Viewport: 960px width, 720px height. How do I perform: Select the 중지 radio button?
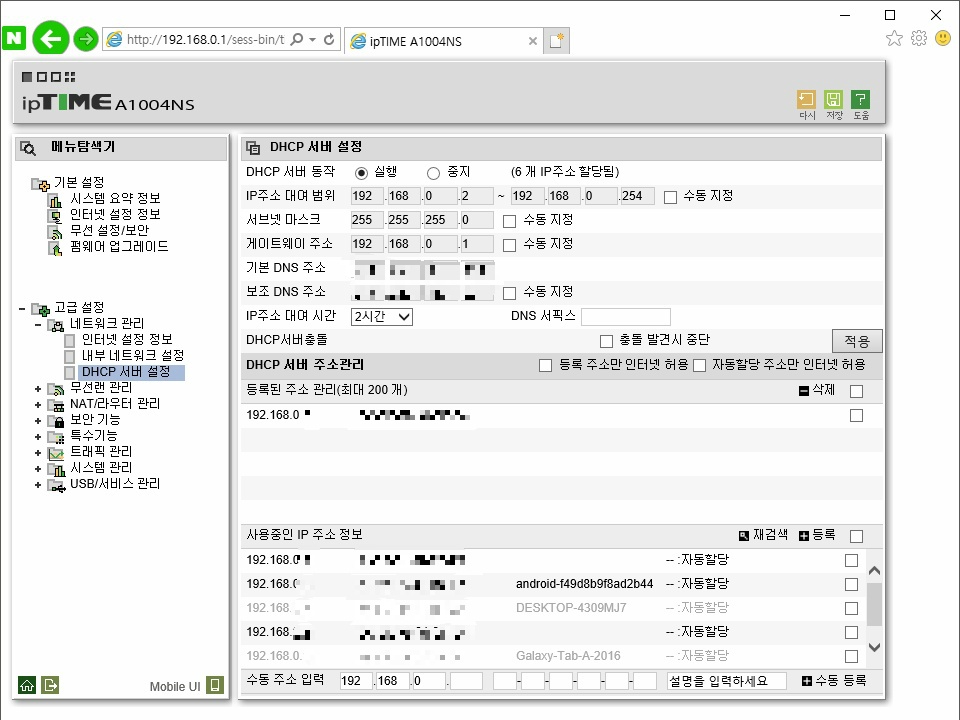[433, 173]
